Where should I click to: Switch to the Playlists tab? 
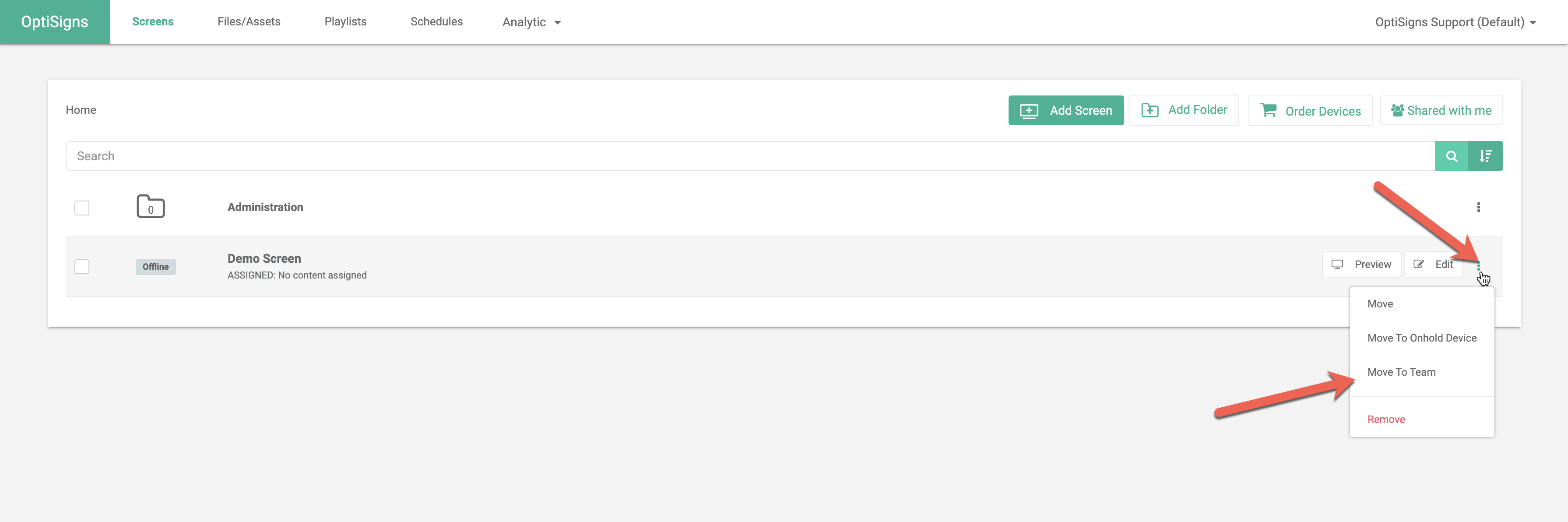tap(345, 21)
